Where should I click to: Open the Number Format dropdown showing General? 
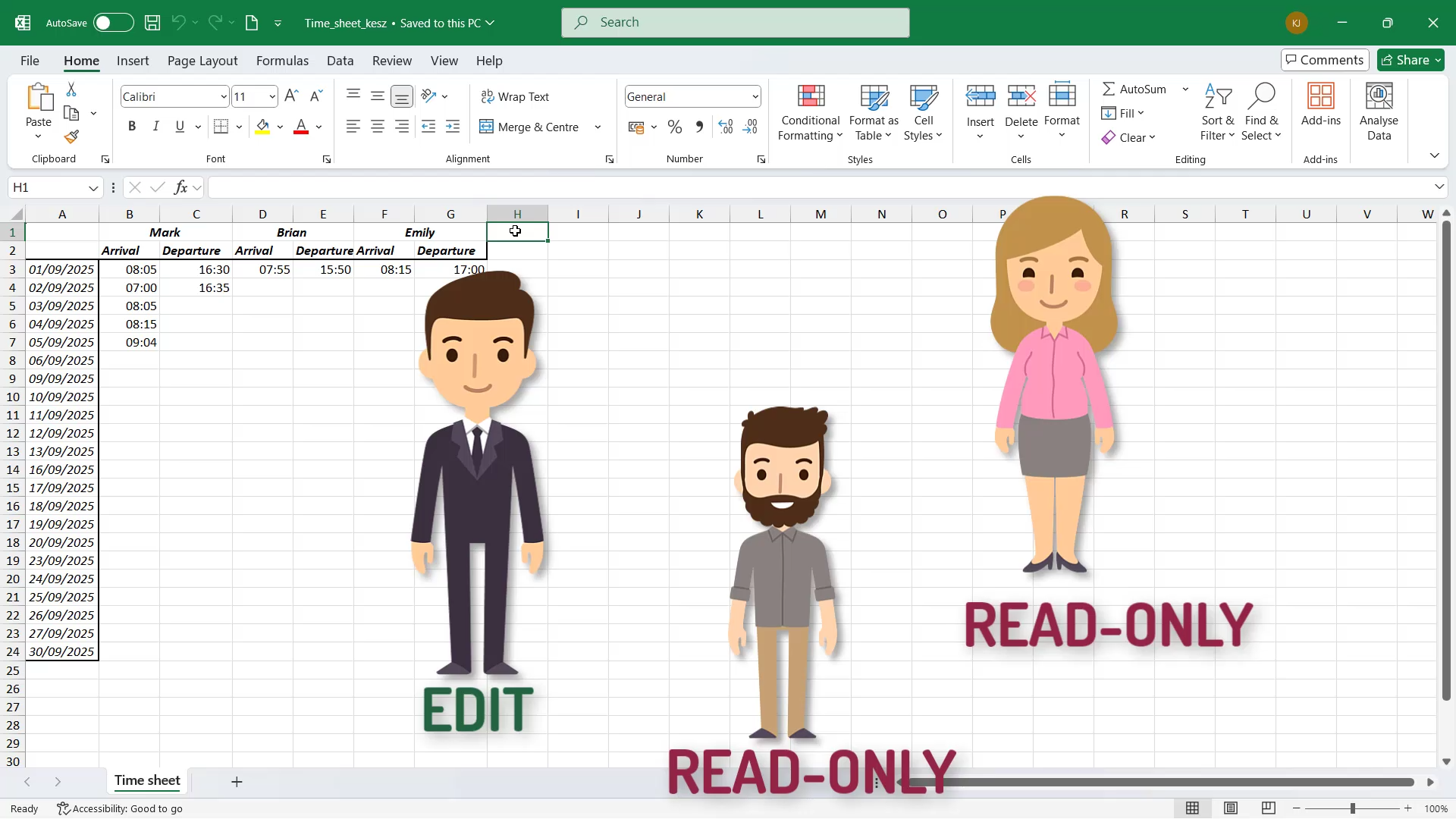(x=692, y=96)
